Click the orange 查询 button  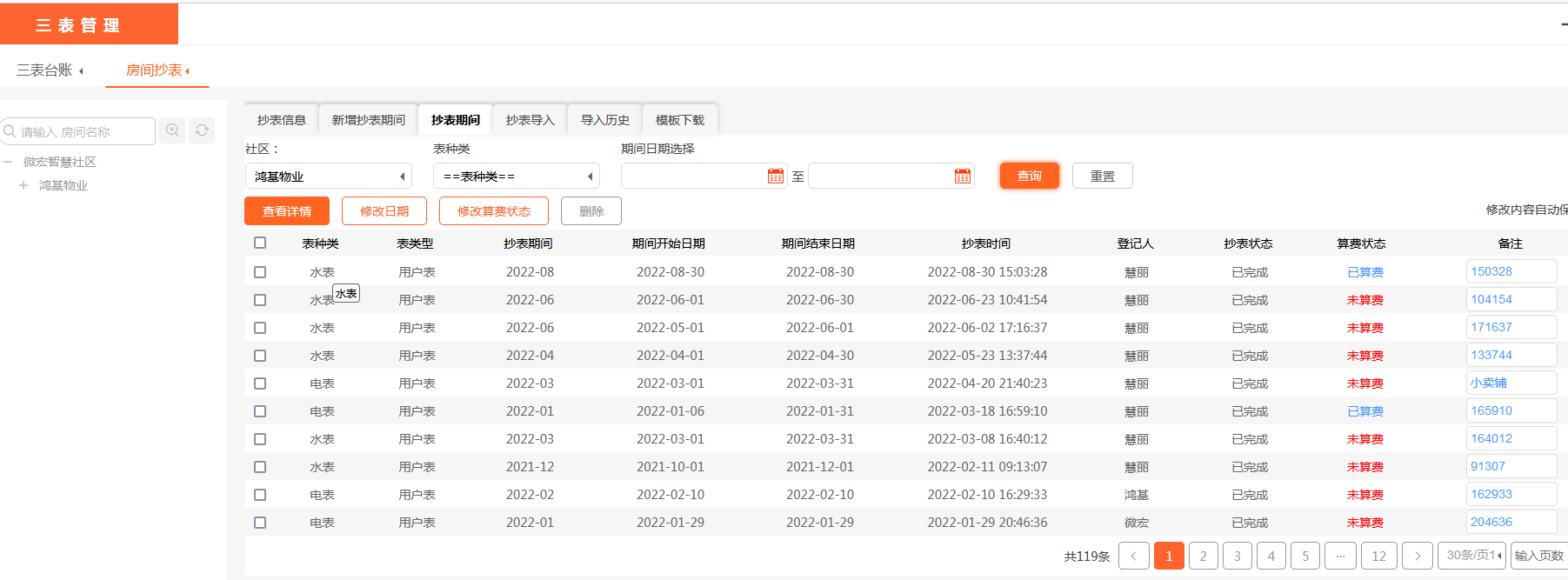1029,176
